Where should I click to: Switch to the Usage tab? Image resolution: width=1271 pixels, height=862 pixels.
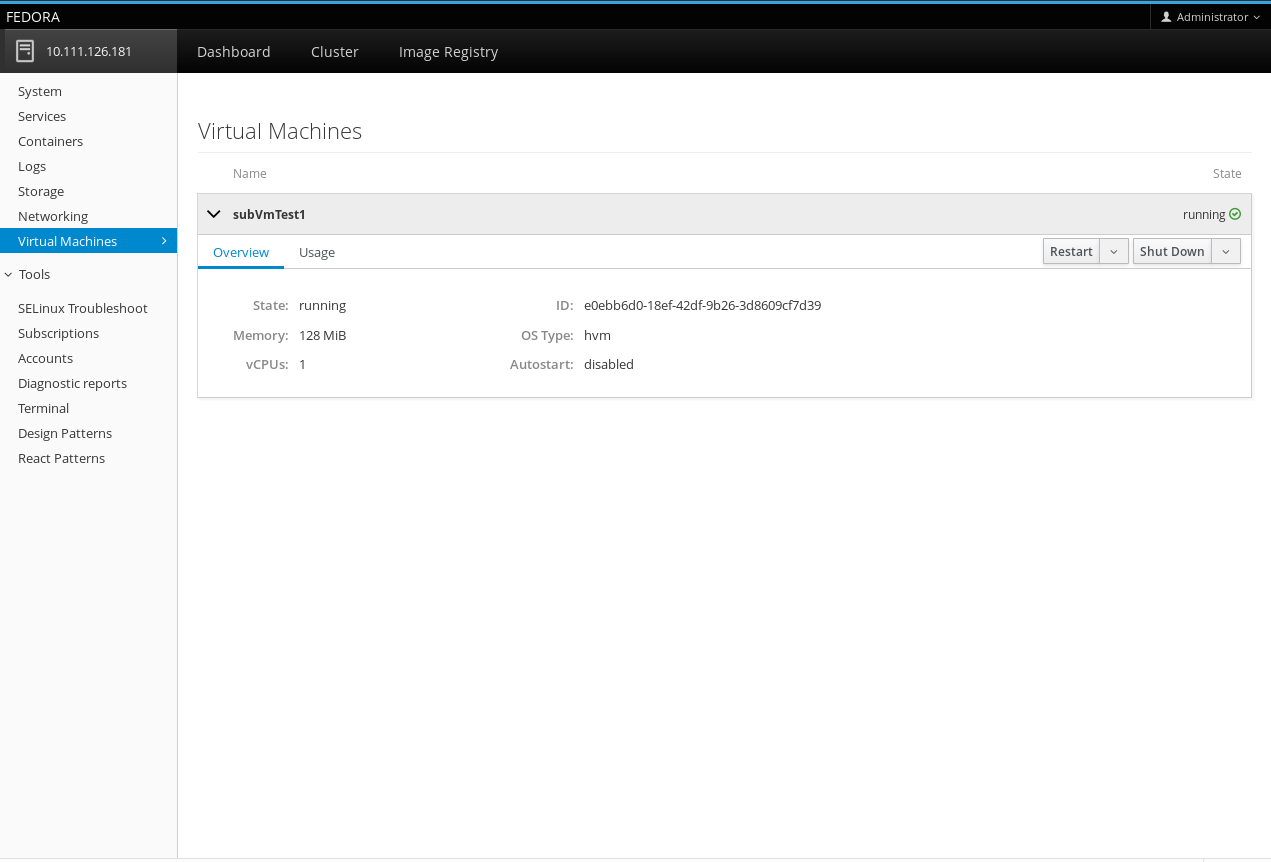[317, 252]
